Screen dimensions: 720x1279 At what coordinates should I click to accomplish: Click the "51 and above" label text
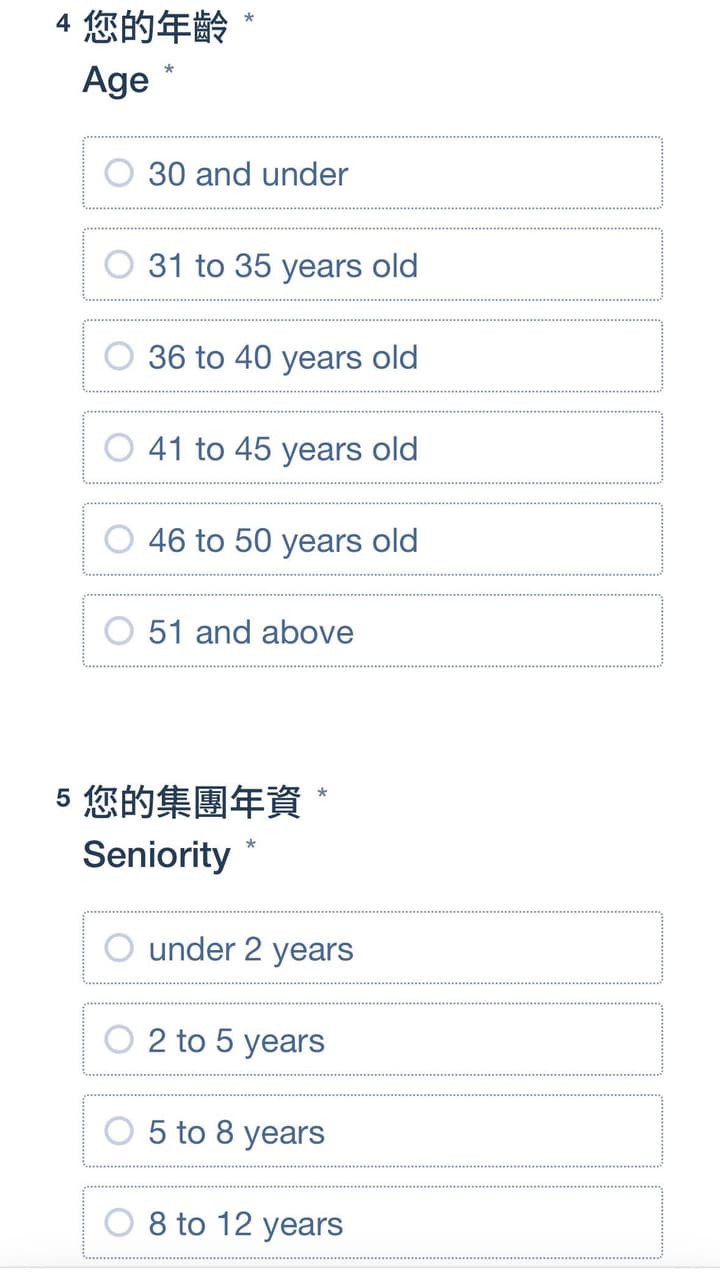coord(251,632)
